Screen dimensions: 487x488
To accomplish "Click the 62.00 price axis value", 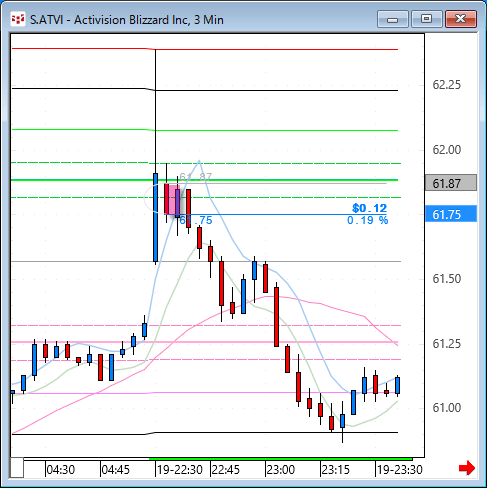I will coord(447,150).
